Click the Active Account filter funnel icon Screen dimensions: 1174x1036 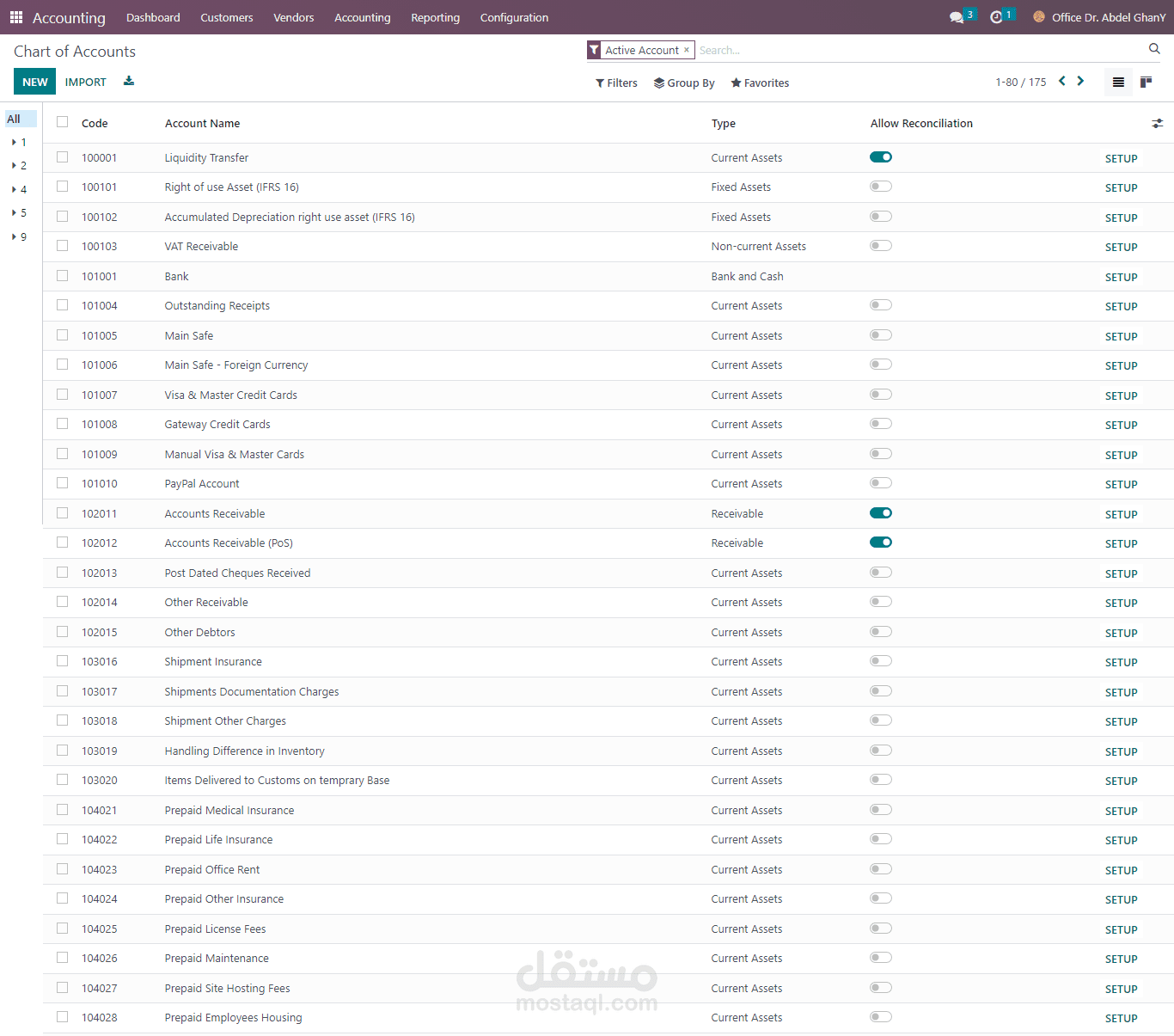tap(594, 50)
